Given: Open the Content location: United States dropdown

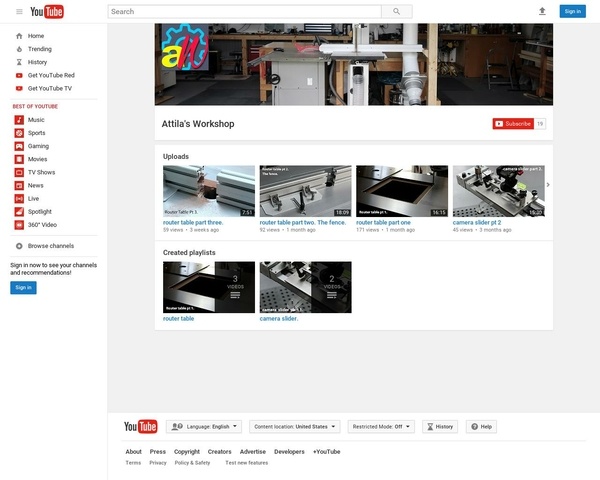Looking at the screenshot, I should click(295, 426).
